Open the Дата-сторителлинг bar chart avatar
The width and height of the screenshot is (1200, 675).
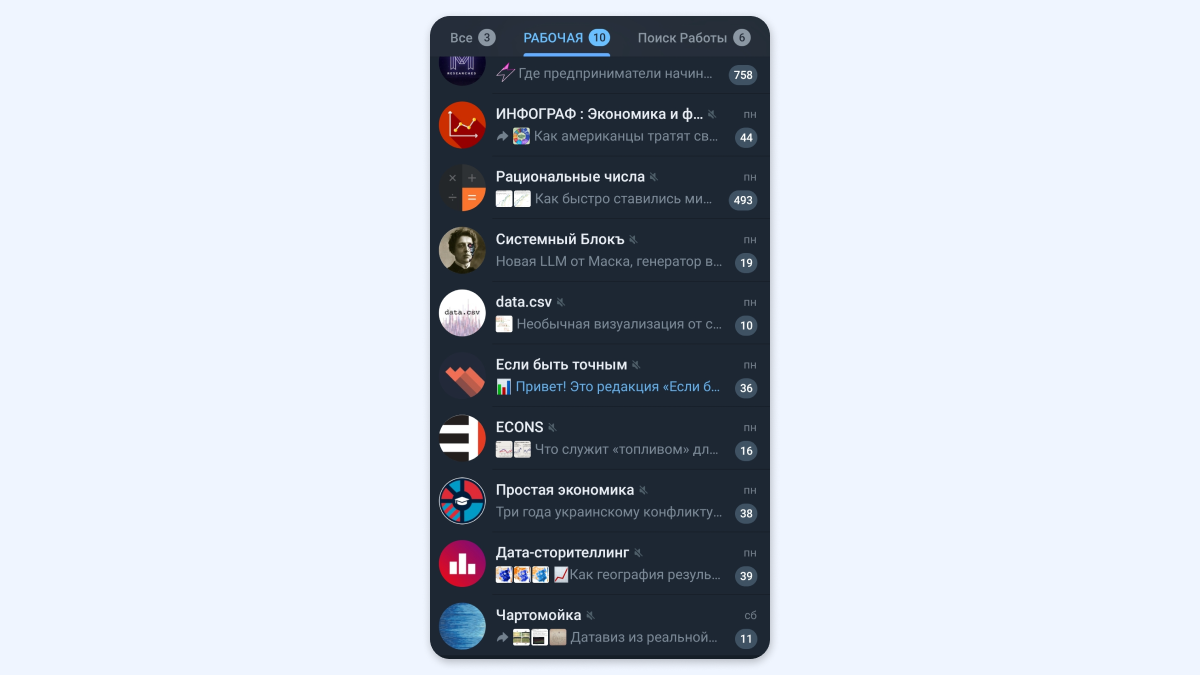coord(462,564)
